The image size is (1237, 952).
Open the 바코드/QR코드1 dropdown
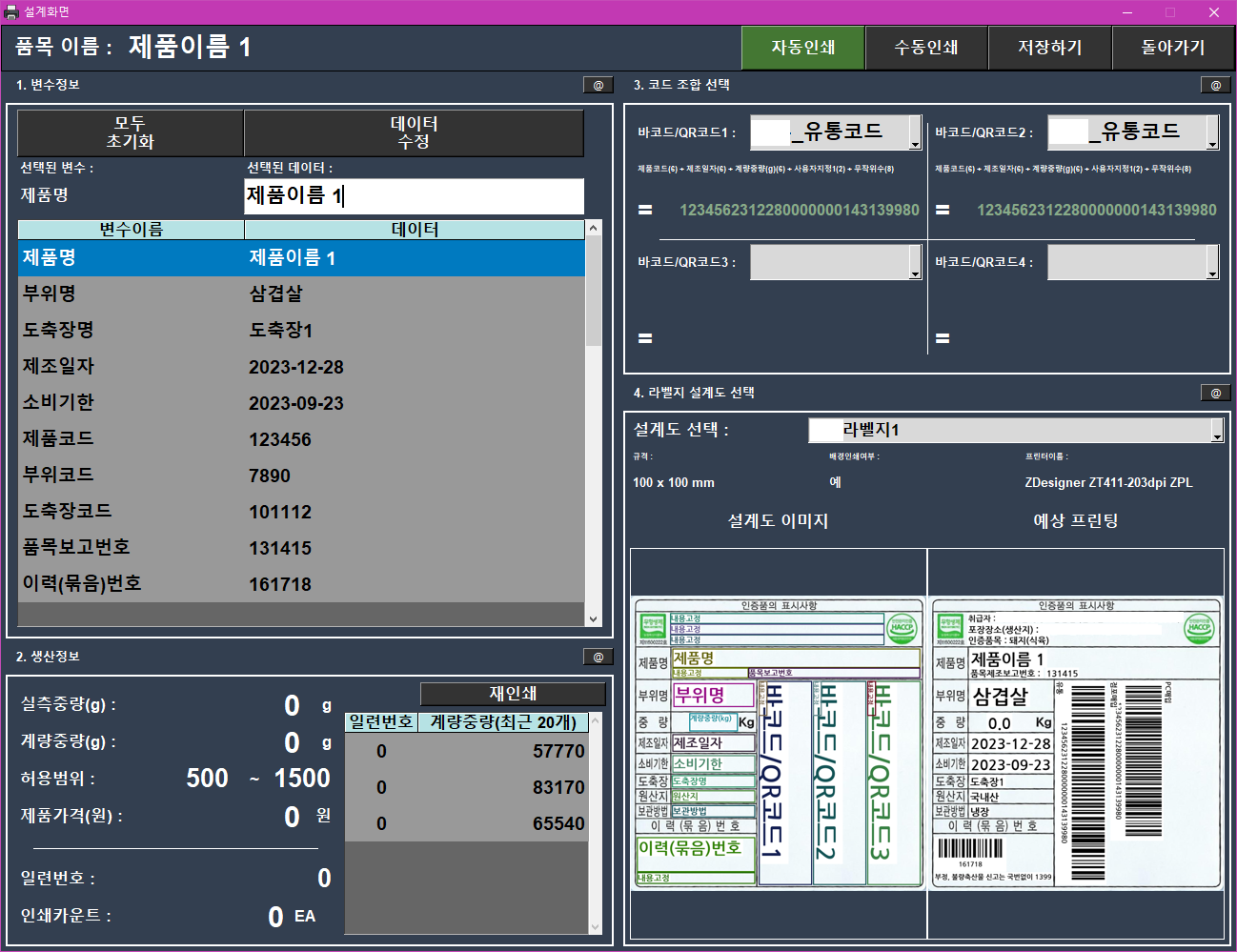[x=915, y=132]
